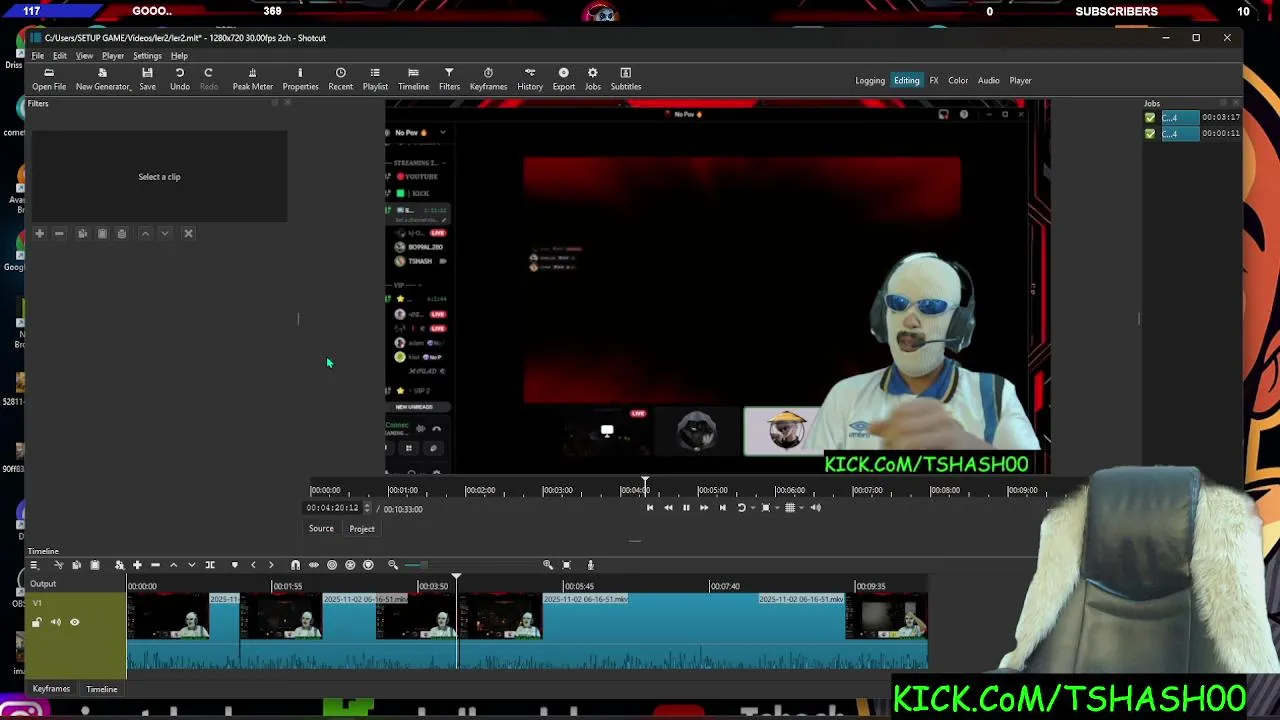
Task: Toggle snapping (magnet icon) on the timeline
Action: click(295, 565)
